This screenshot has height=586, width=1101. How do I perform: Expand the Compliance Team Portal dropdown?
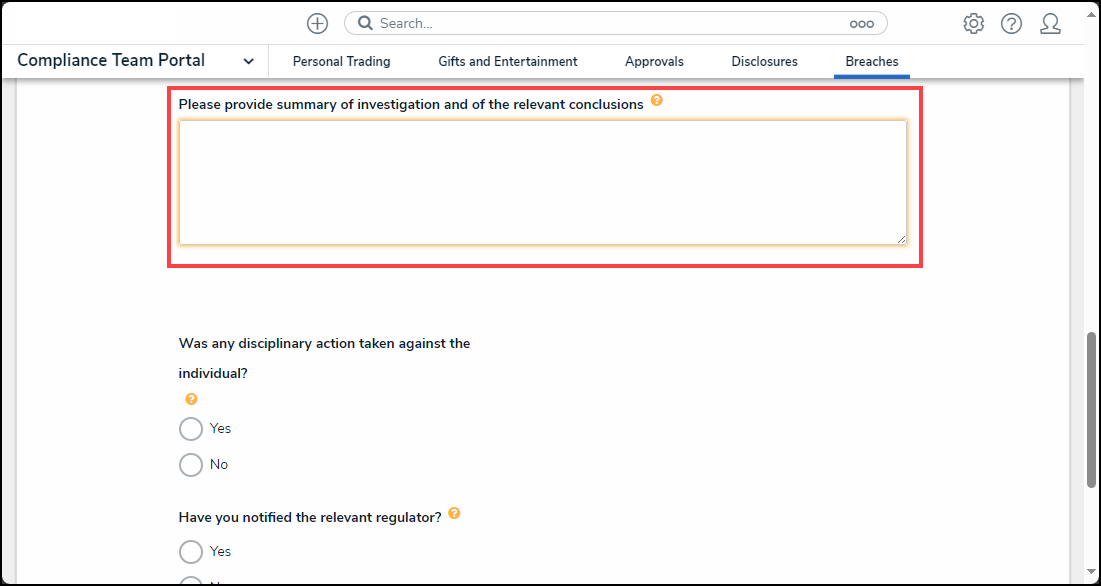click(248, 61)
